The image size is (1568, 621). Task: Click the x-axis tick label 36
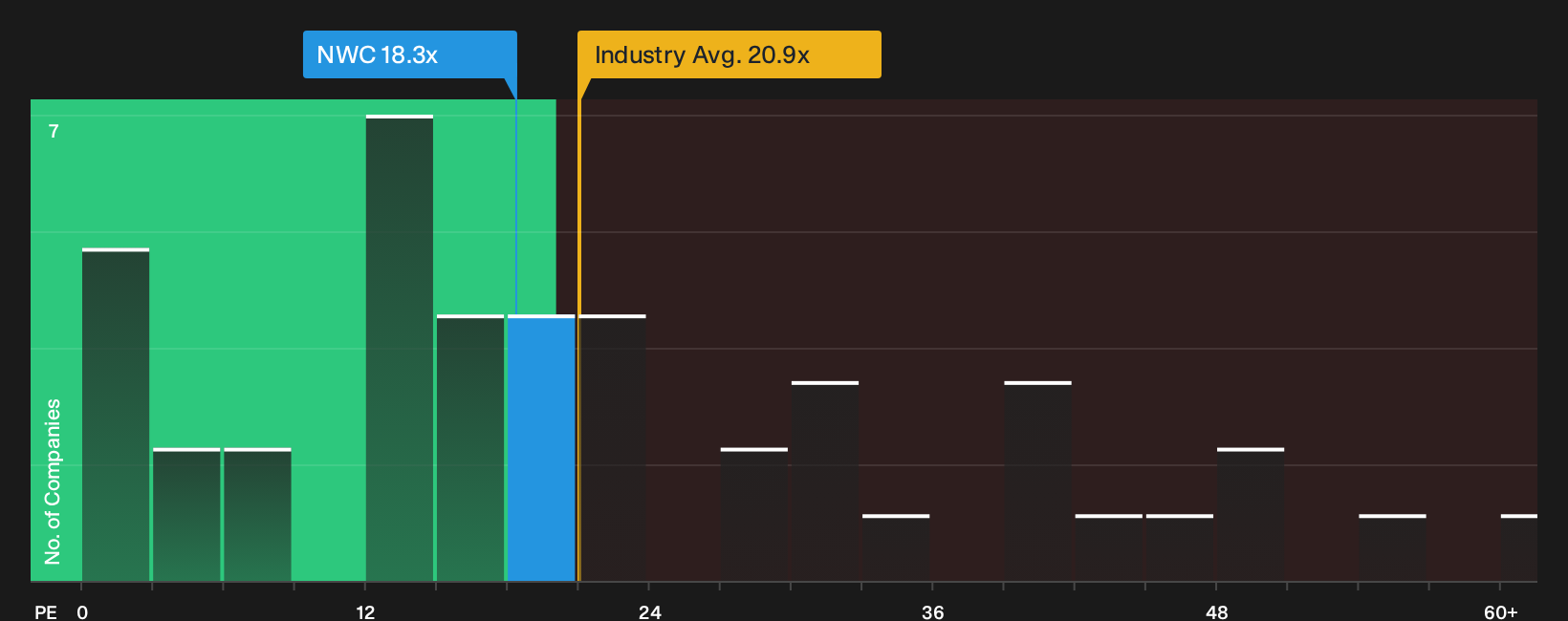[x=932, y=612]
